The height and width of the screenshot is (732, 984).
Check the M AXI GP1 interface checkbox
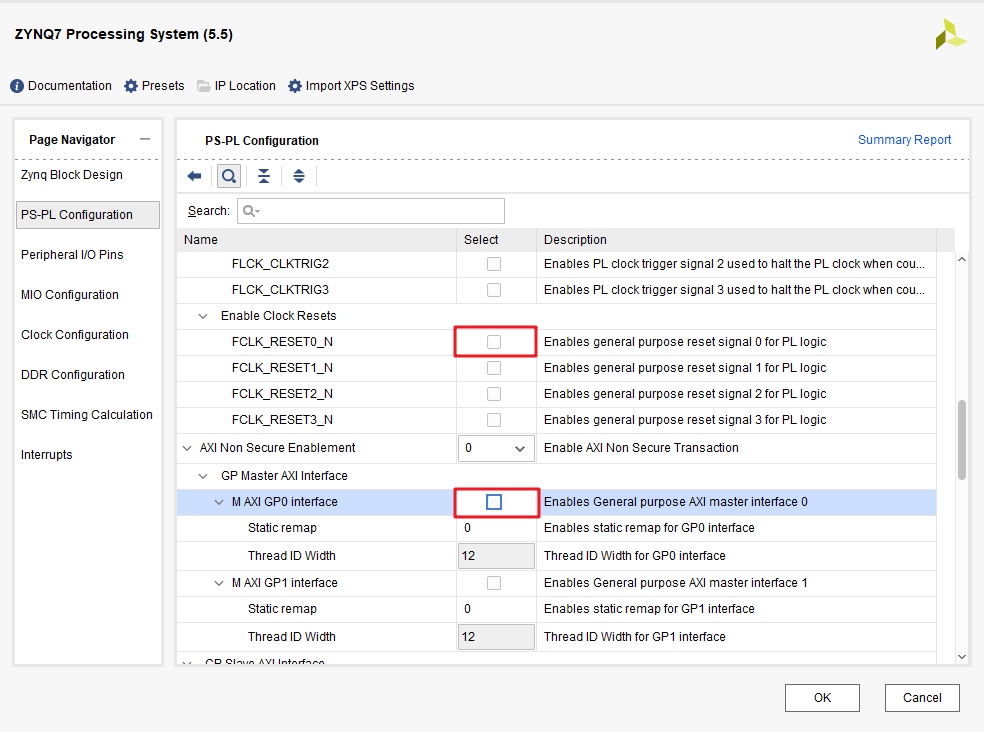[494, 583]
